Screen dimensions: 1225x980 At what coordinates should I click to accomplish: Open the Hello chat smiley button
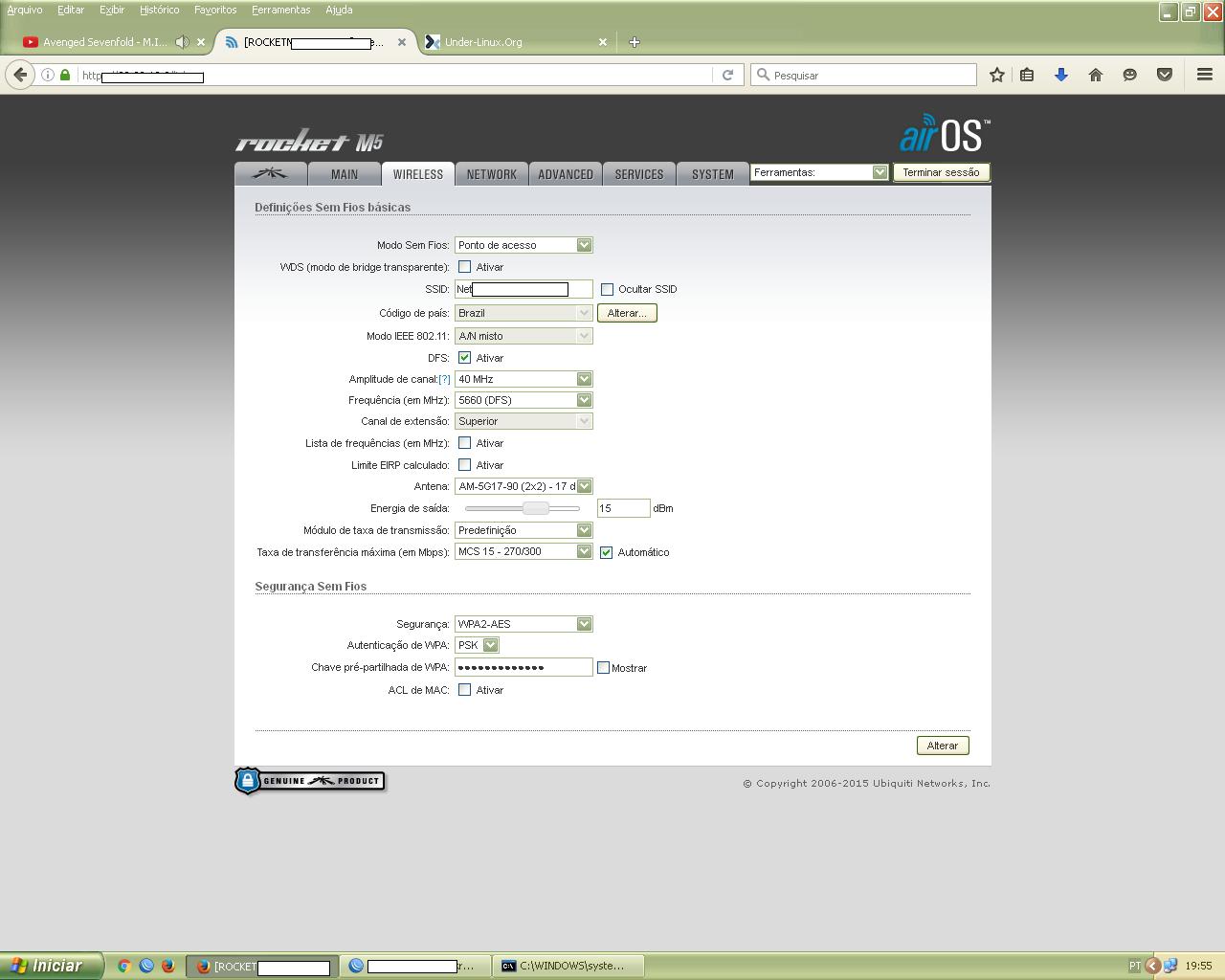(1130, 75)
